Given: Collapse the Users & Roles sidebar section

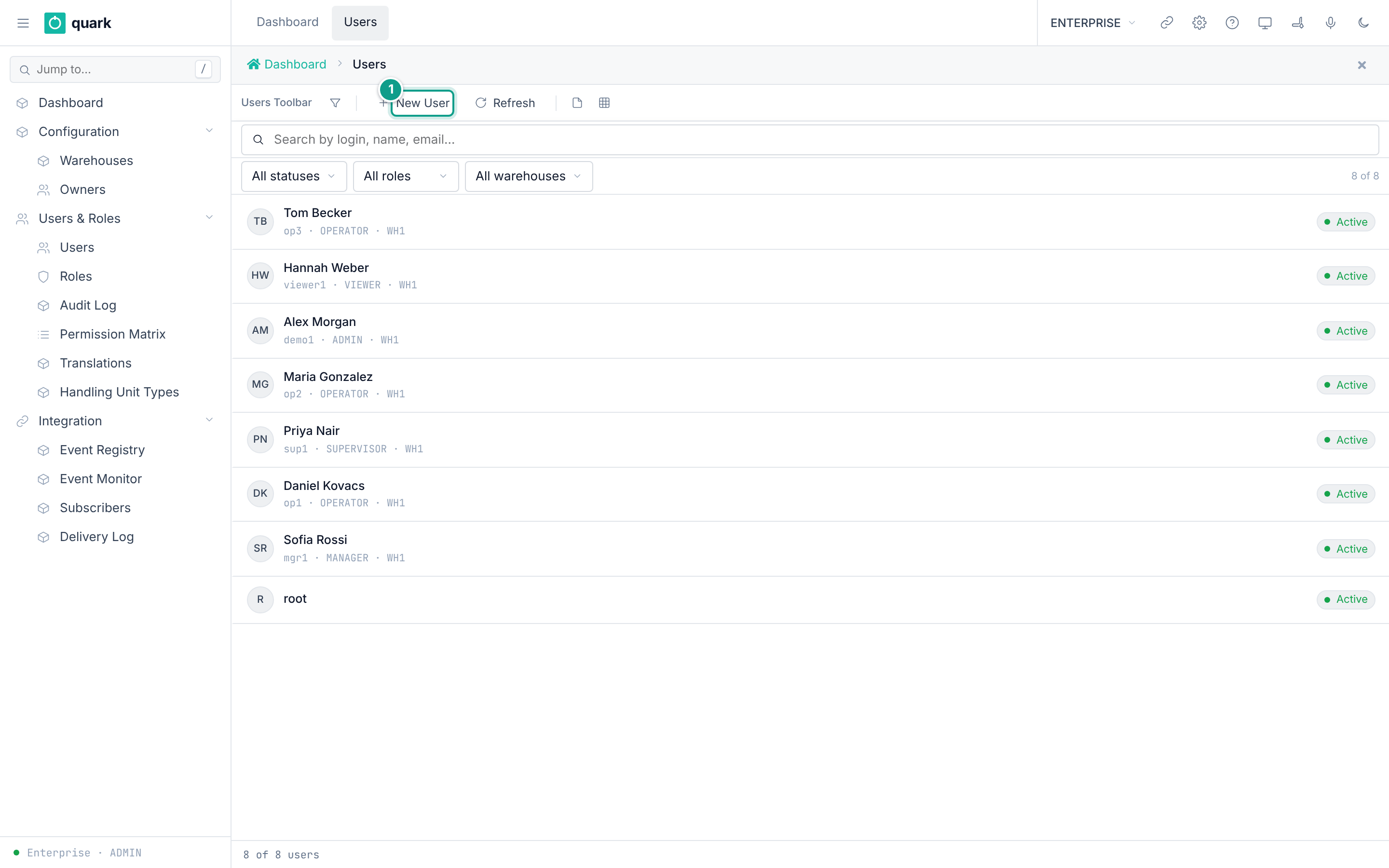Looking at the screenshot, I should tap(209, 218).
